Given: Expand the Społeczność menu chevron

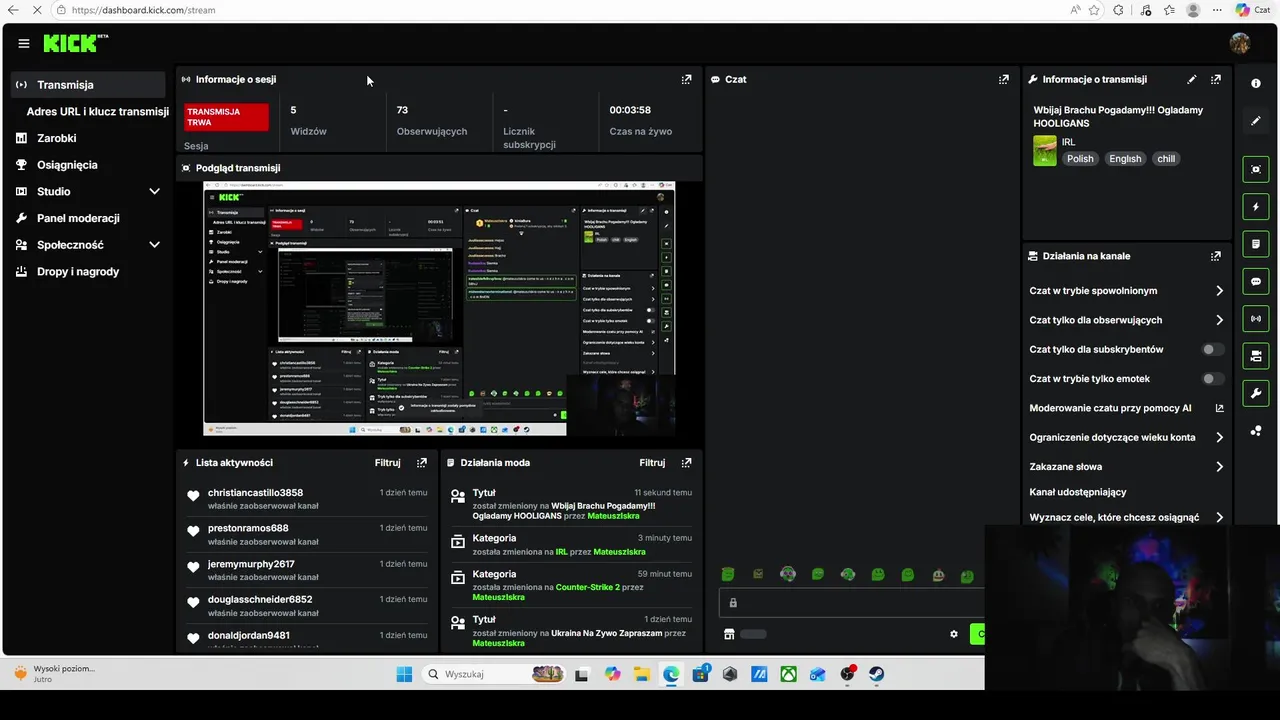Looking at the screenshot, I should point(154,244).
